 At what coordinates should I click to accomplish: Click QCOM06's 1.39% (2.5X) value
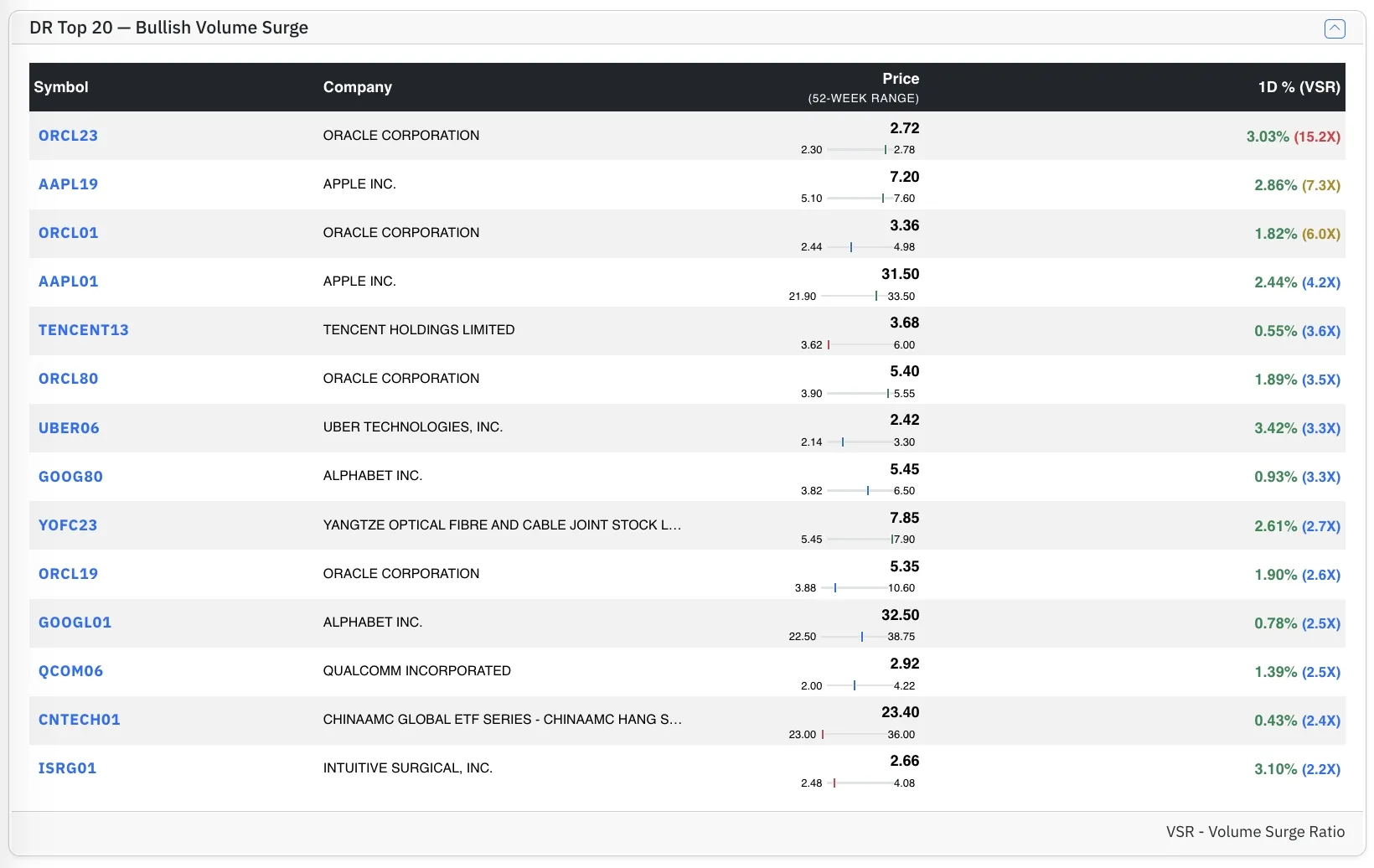pos(1297,672)
